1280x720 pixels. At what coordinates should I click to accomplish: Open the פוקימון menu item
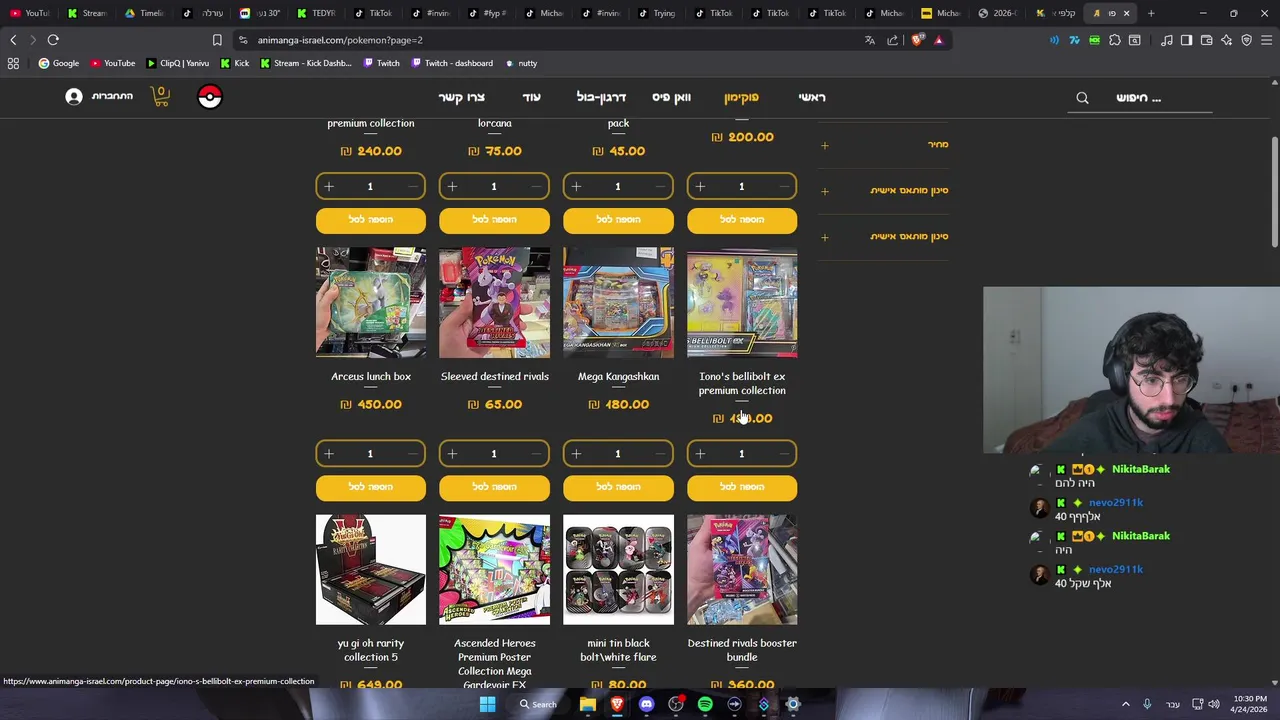coord(741,97)
